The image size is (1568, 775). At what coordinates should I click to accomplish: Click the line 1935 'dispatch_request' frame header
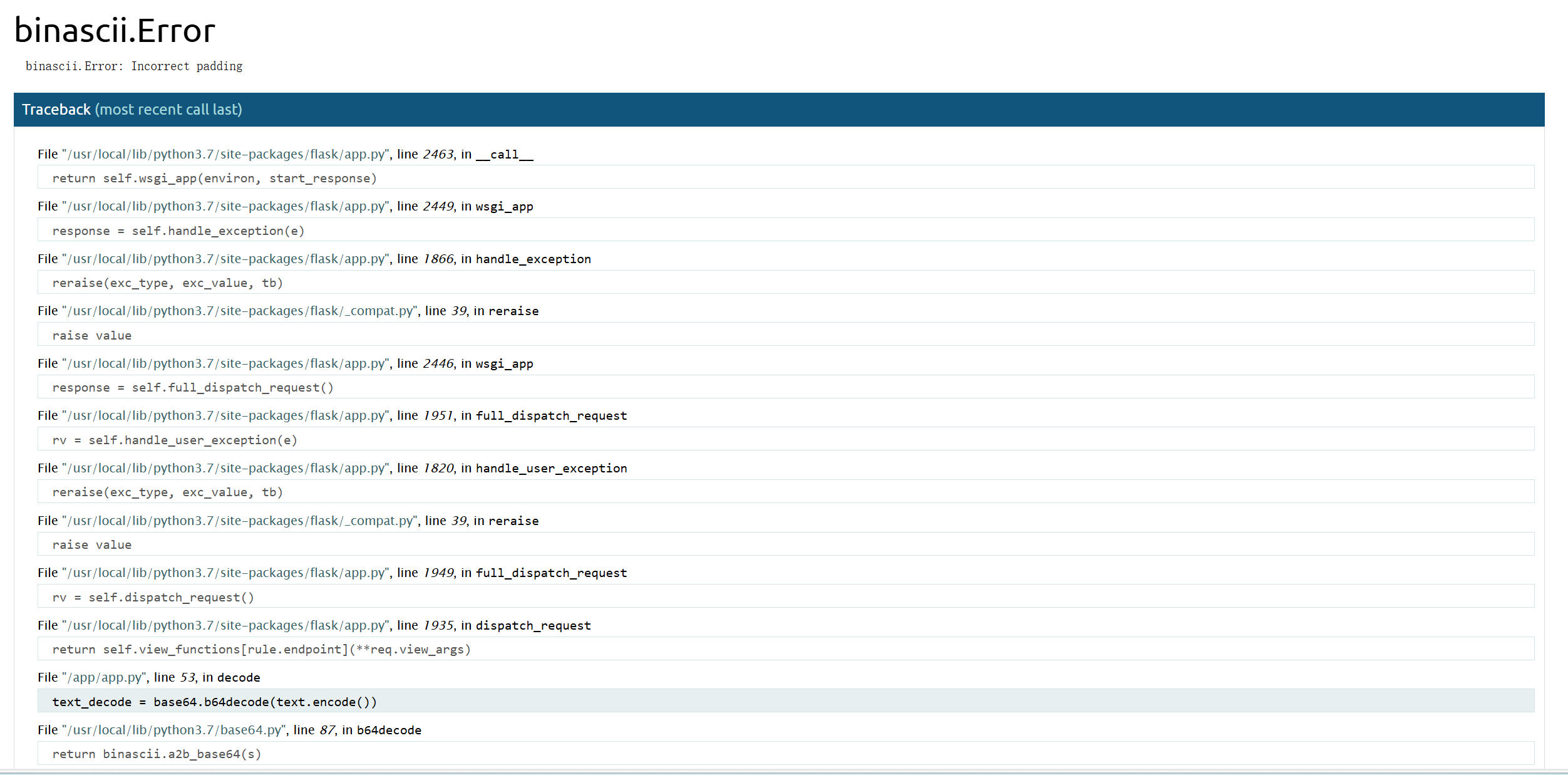pyautogui.click(x=314, y=625)
